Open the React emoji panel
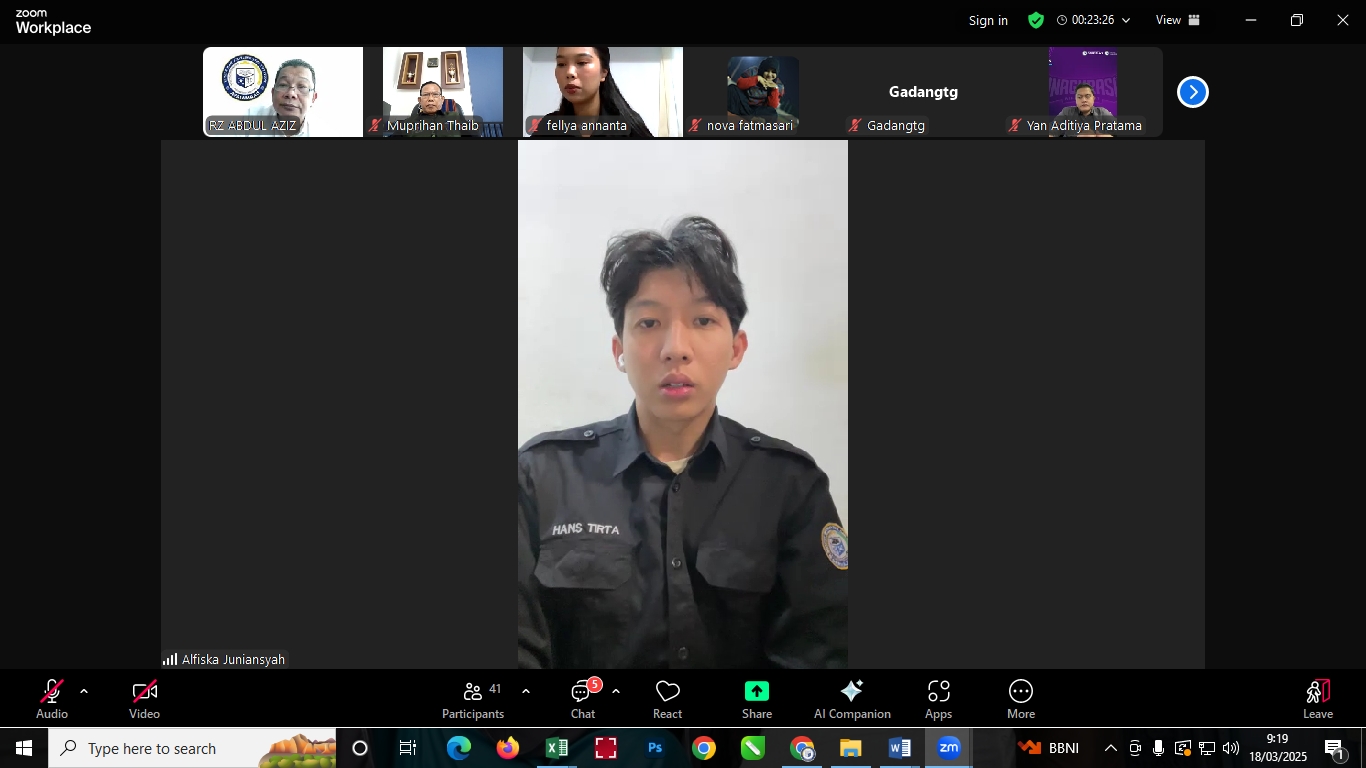This screenshot has width=1366, height=768. pyautogui.click(x=667, y=699)
